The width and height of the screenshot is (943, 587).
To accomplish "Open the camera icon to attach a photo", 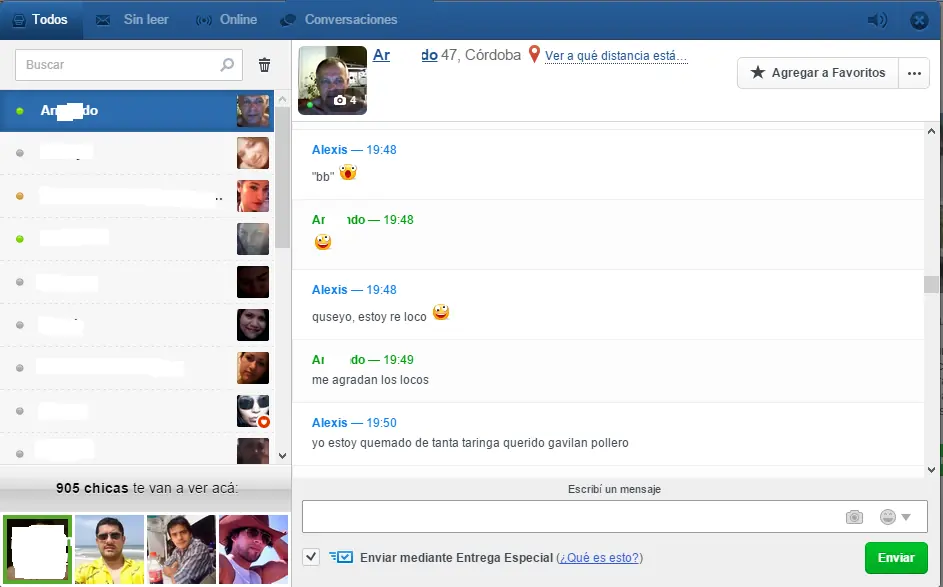I will (854, 516).
